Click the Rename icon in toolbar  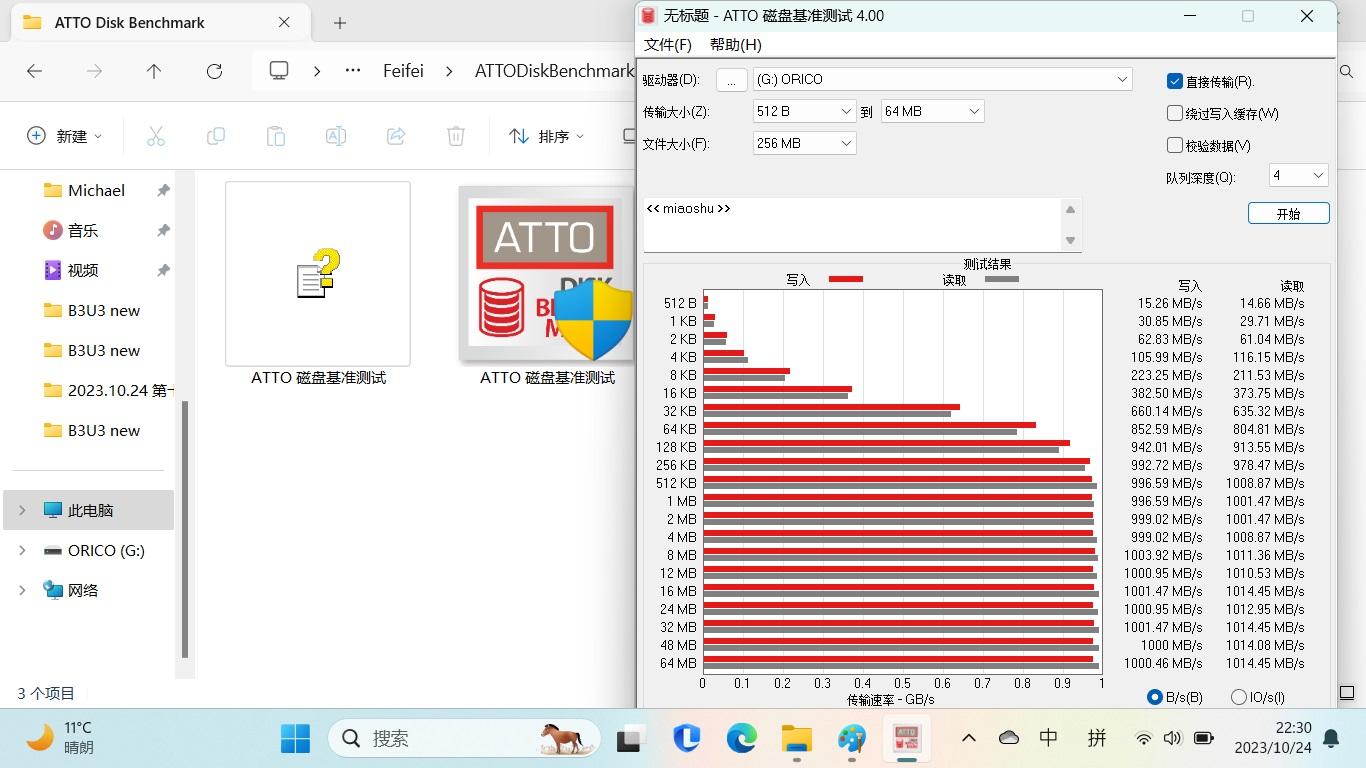pos(336,136)
